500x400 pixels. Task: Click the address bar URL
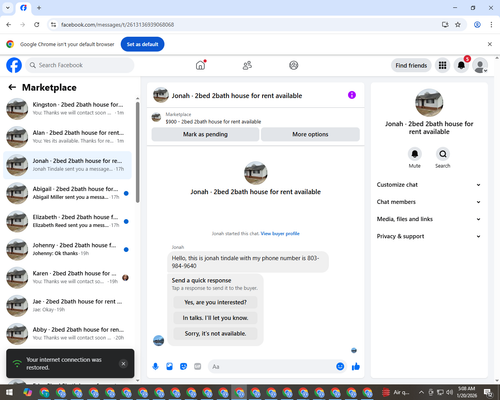pyautogui.click(x=117, y=25)
